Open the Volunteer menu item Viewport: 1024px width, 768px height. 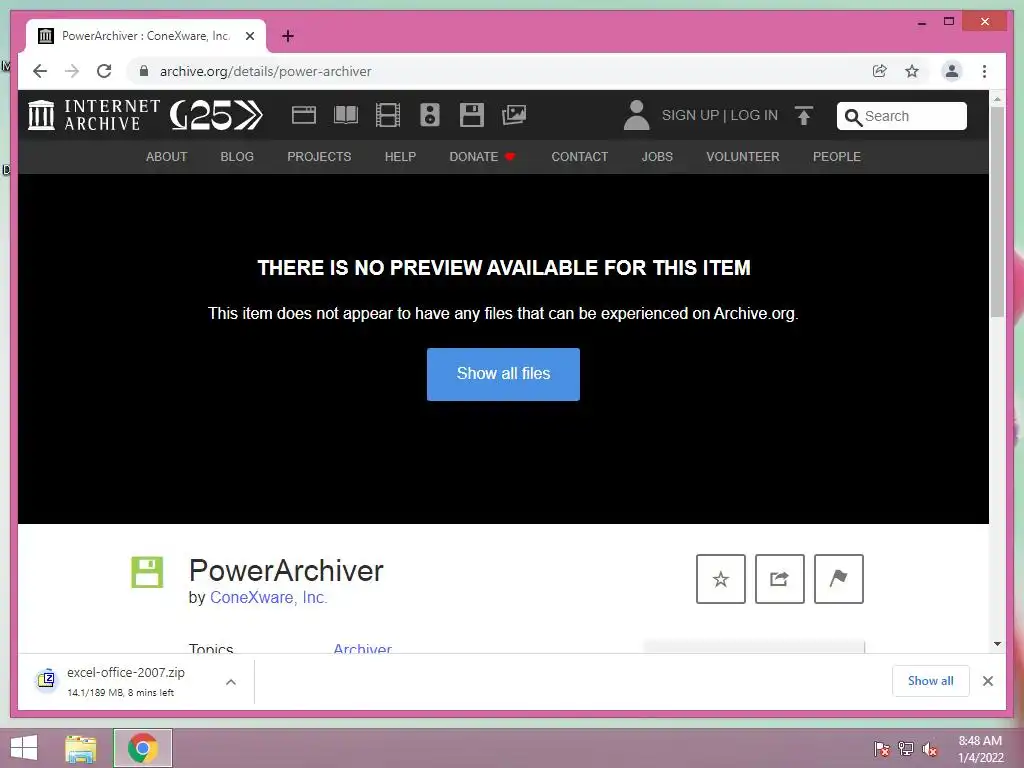point(743,157)
